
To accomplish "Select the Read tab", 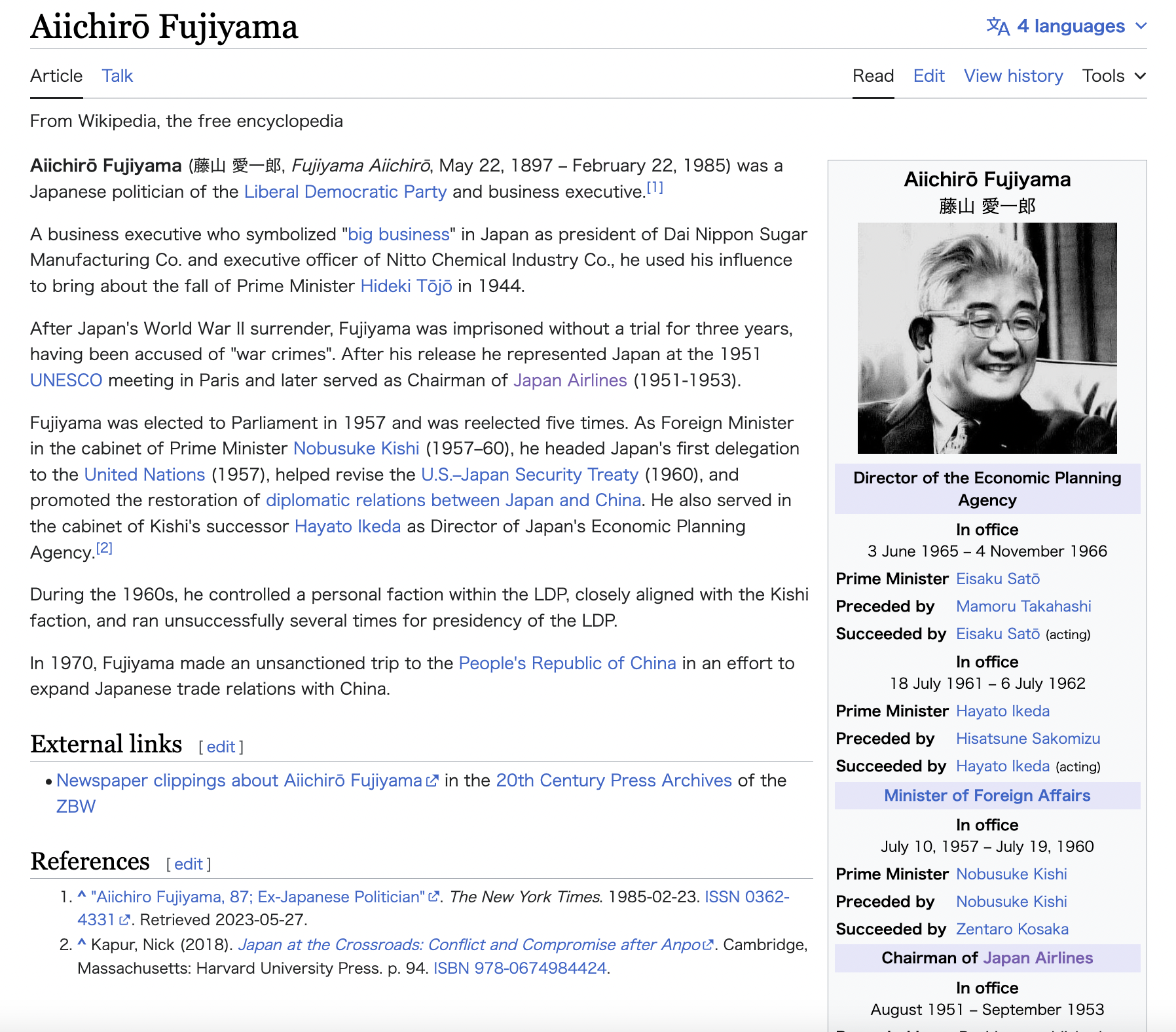I will click(873, 76).
